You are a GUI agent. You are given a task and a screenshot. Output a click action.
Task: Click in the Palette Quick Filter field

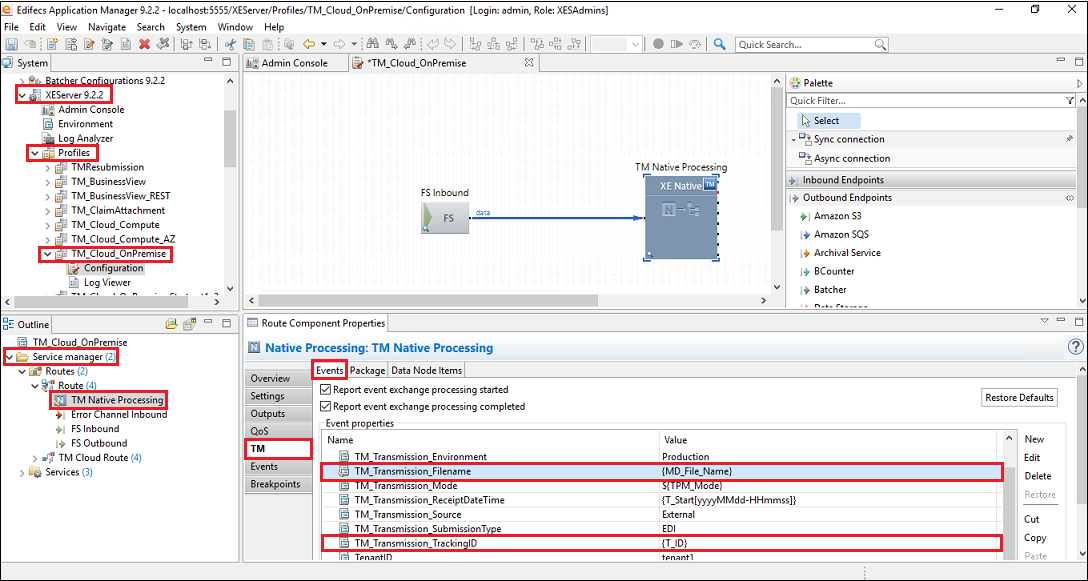[925, 101]
